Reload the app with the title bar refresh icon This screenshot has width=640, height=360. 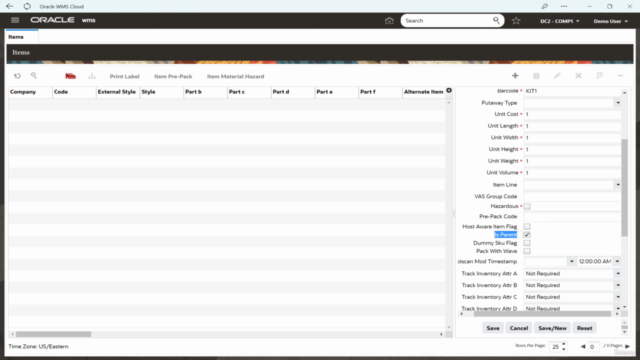click(x=27, y=7)
